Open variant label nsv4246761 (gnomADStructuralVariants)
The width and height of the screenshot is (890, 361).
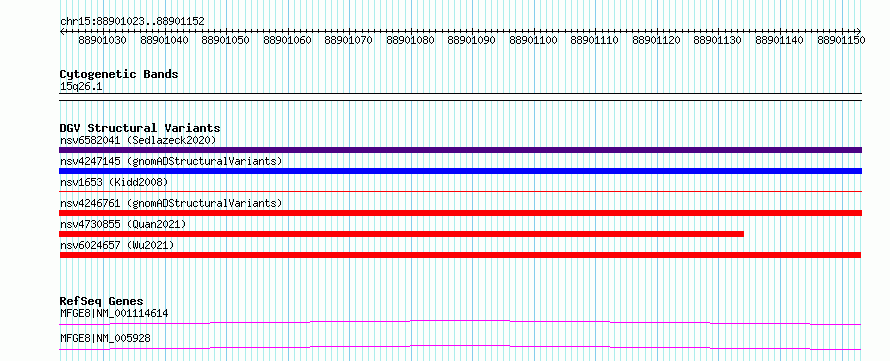[171, 203]
